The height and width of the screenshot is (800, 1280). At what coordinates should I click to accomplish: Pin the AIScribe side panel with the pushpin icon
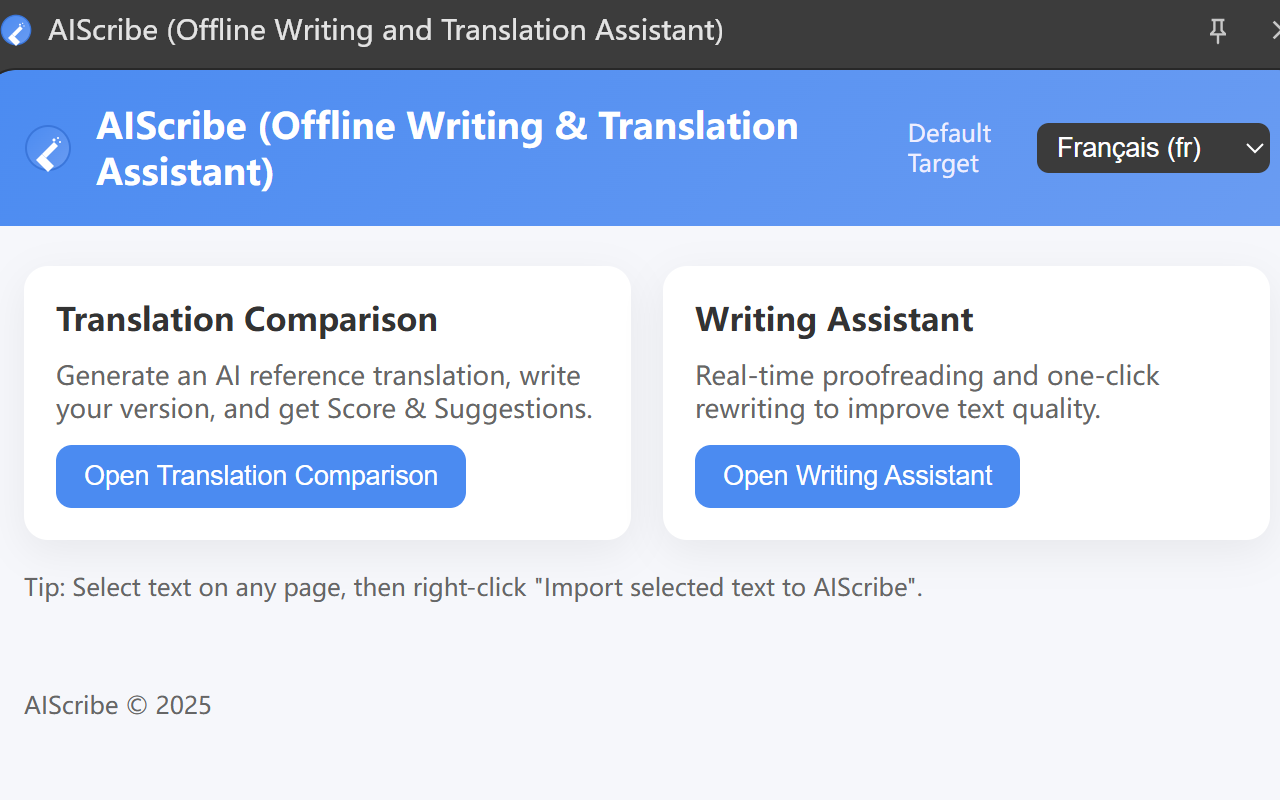pyautogui.click(x=1217, y=31)
